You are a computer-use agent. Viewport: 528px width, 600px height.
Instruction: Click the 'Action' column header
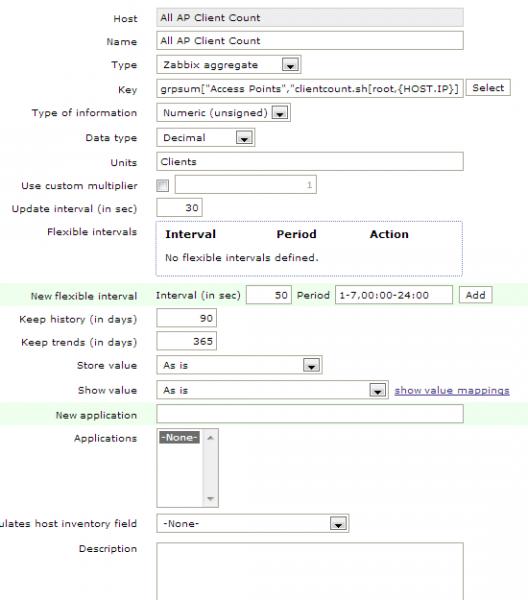(x=389, y=234)
